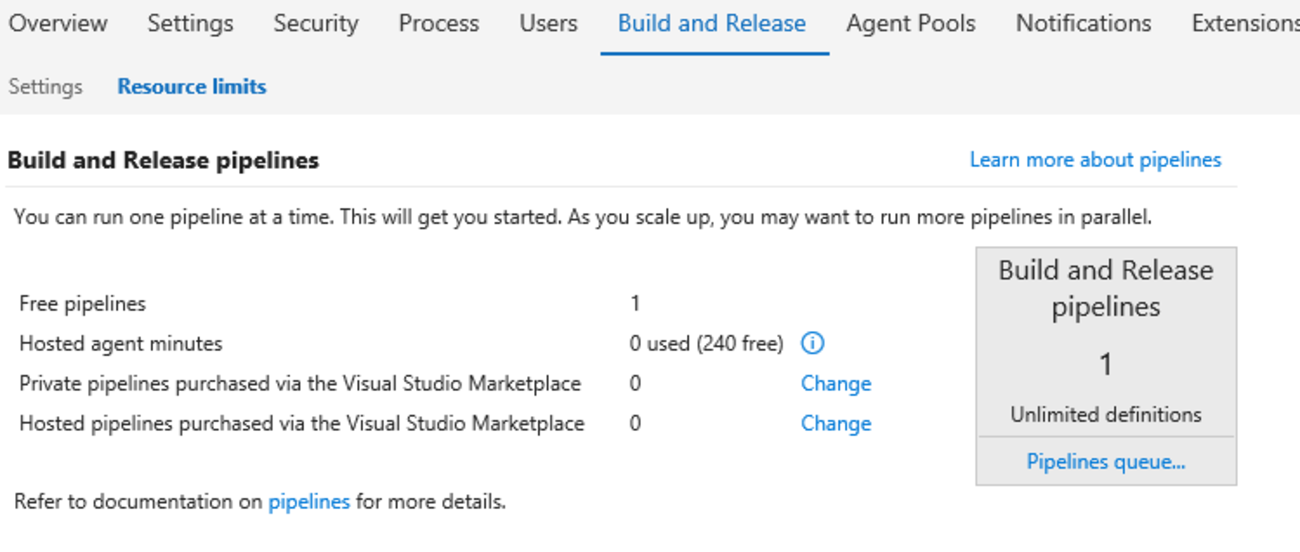1300x552 pixels.
Task: Navigate to the Agent Pools tab
Action: pyautogui.click(x=911, y=24)
